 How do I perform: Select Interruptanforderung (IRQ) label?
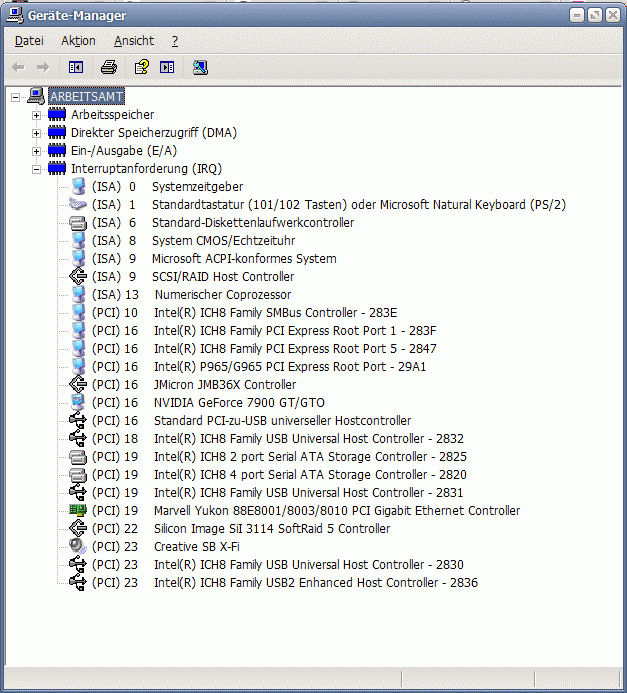click(146, 169)
